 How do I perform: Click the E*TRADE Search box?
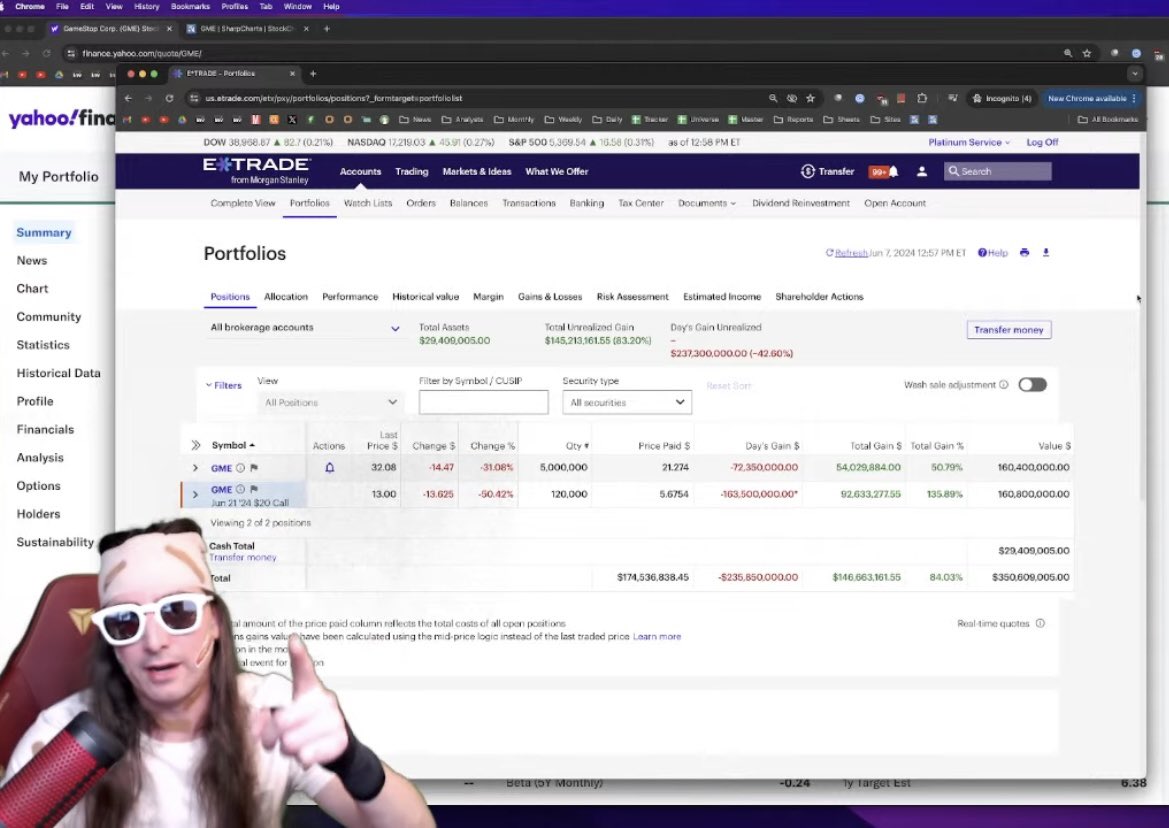point(998,171)
